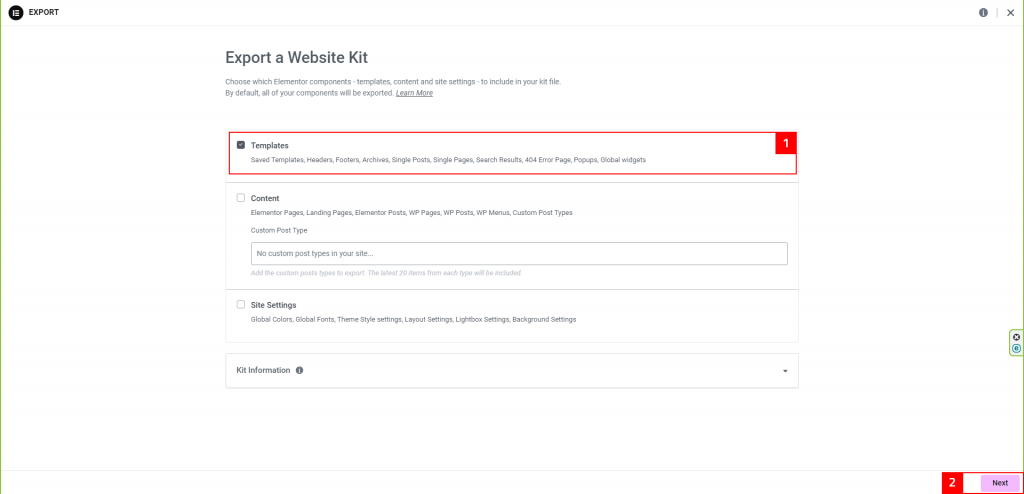Click the Content section label

(265, 199)
